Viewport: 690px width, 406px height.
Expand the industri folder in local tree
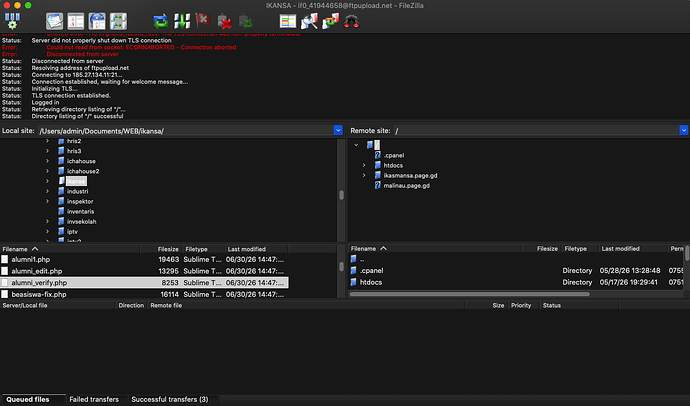pos(48,191)
